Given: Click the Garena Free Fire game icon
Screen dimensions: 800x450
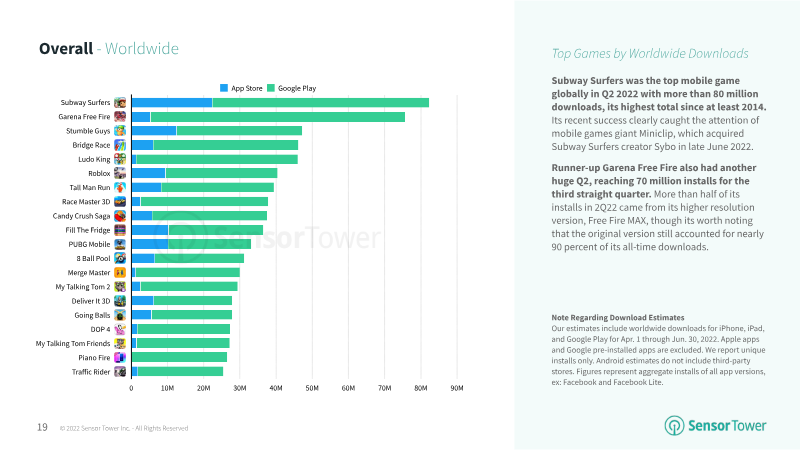Looking at the screenshot, I should pyautogui.click(x=120, y=117).
